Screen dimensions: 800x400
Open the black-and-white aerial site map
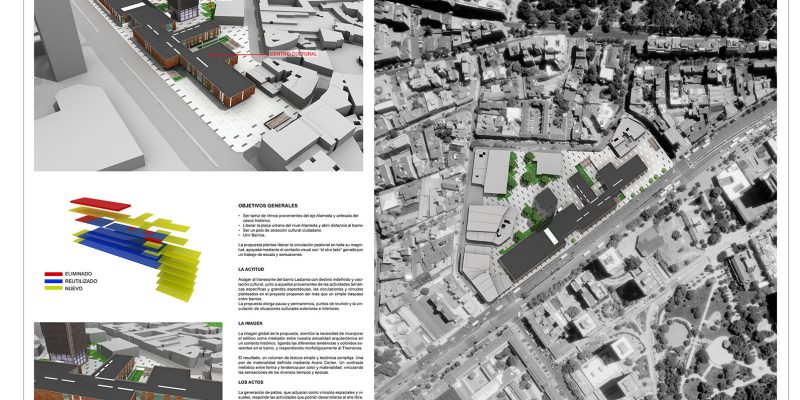[585, 200]
